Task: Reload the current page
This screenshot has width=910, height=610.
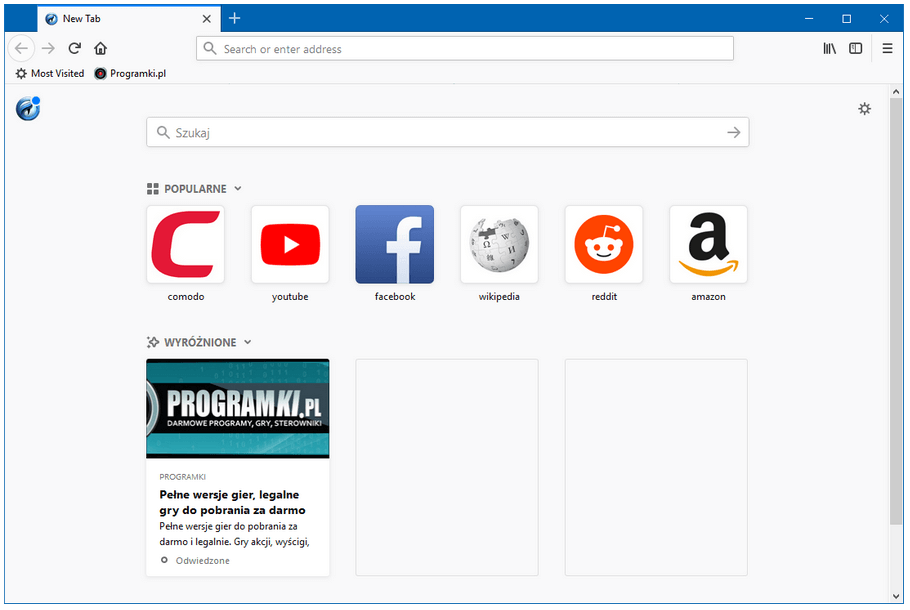Action: 74,48
